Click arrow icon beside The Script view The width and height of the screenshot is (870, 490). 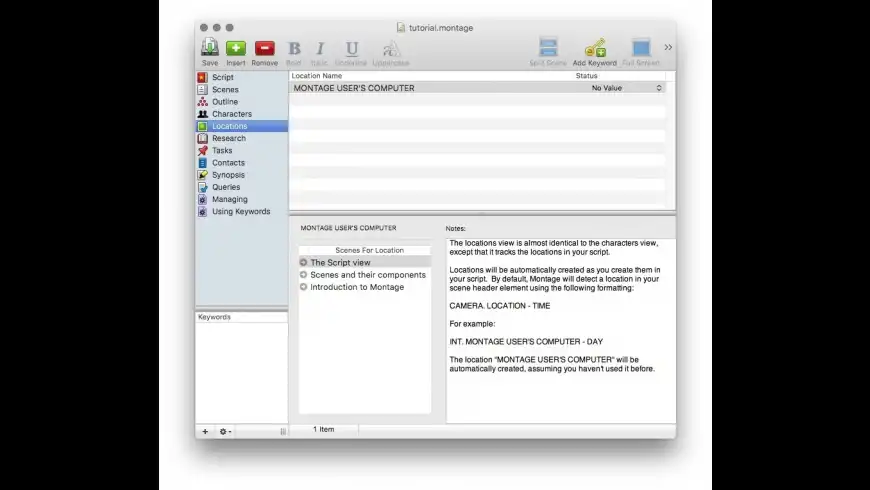(x=304, y=262)
